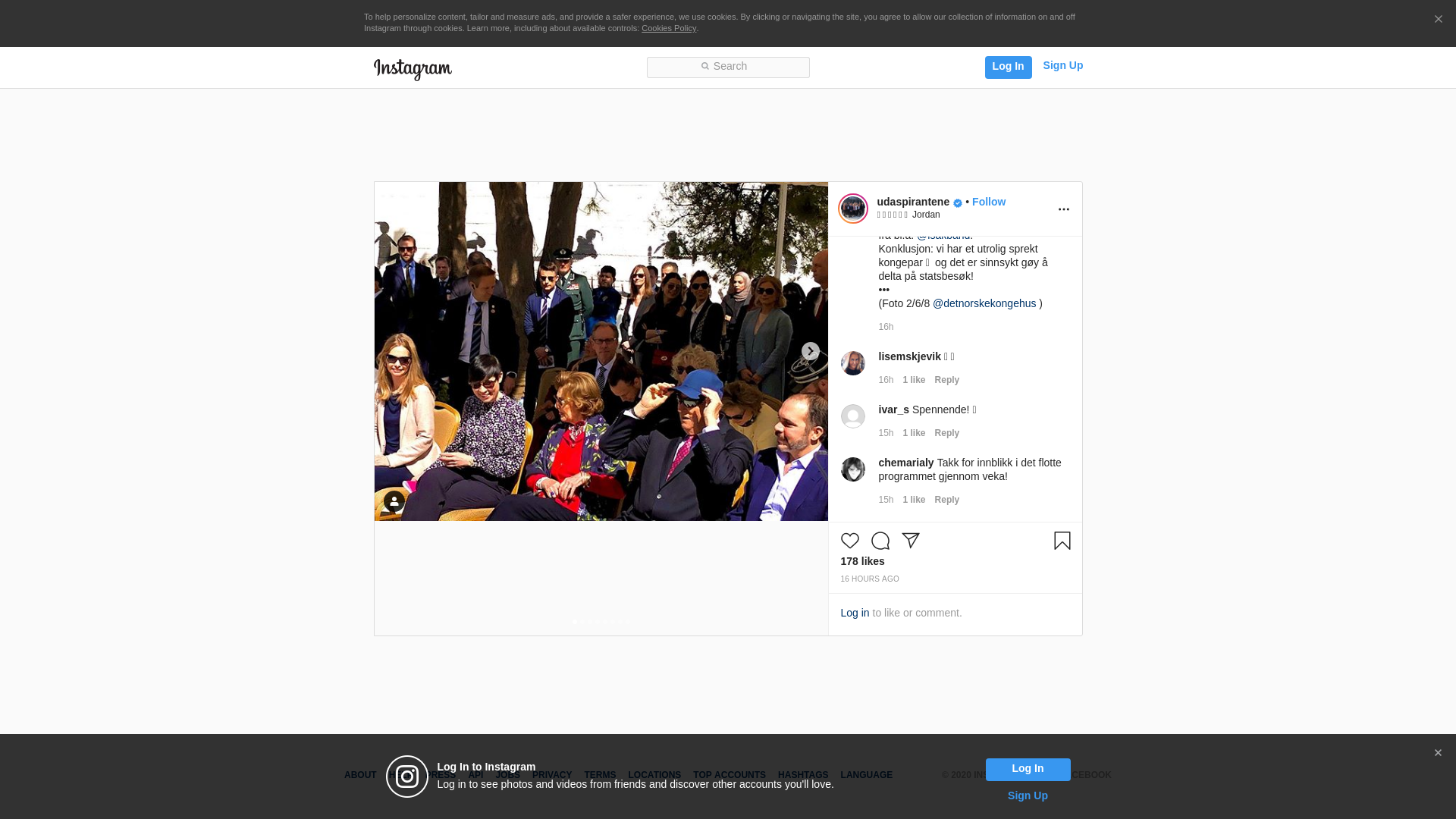Image resolution: width=1456 pixels, height=819 pixels.
Task: Click the bookmark save icon
Action: (x=1062, y=541)
